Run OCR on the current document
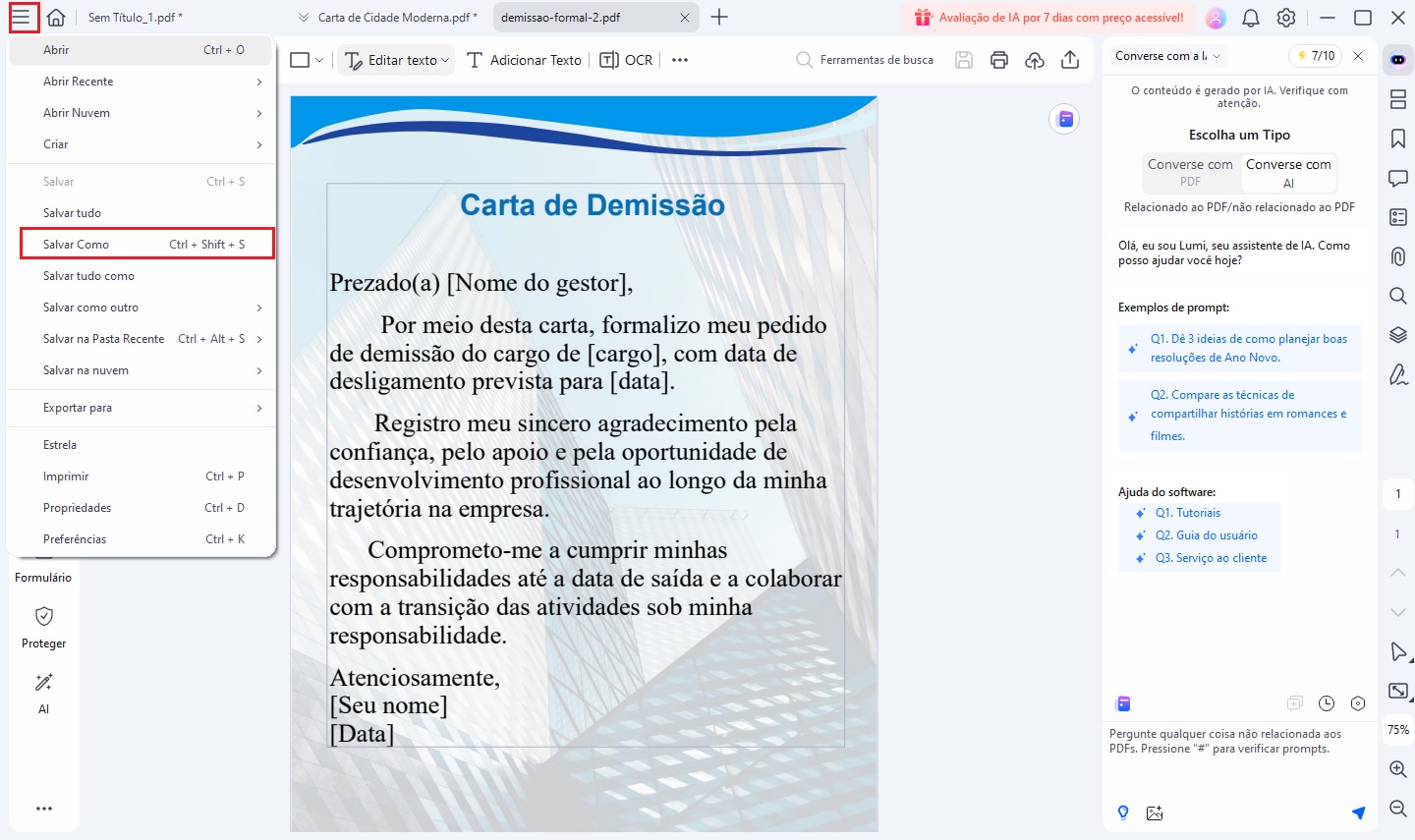Screen dimensions: 1415x840 coord(626,59)
